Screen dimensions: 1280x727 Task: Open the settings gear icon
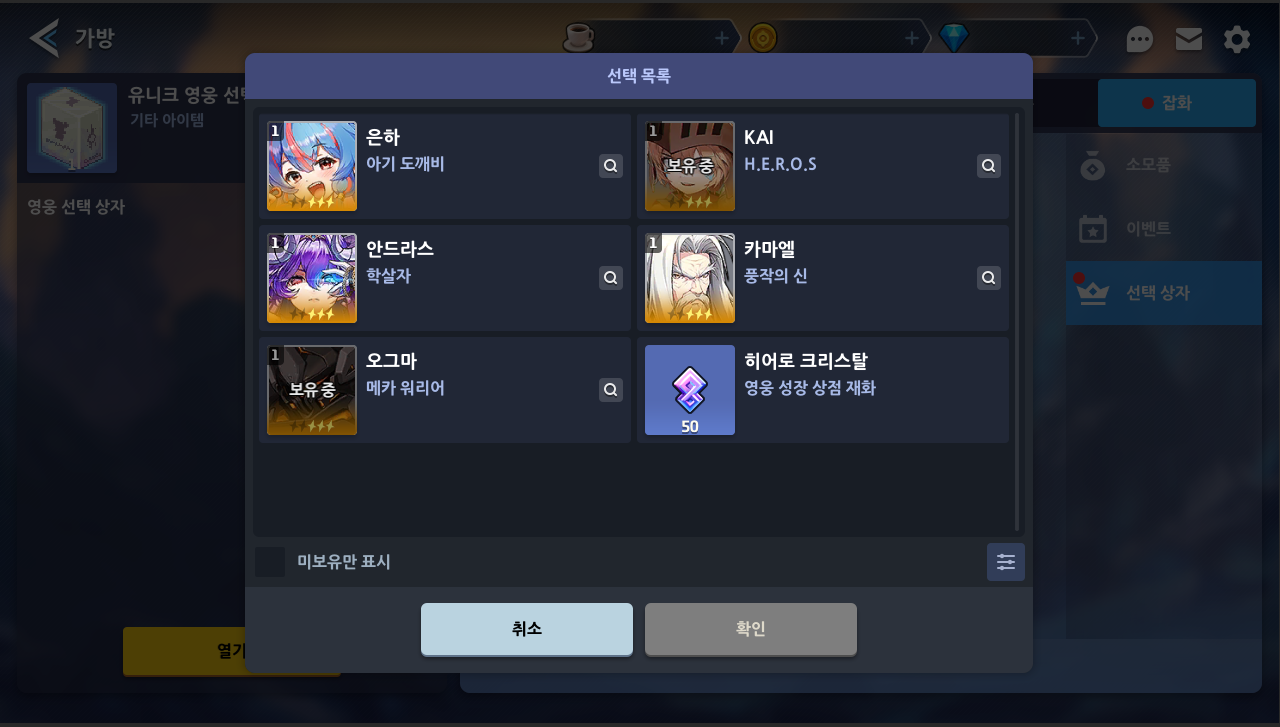(1237, 40)
